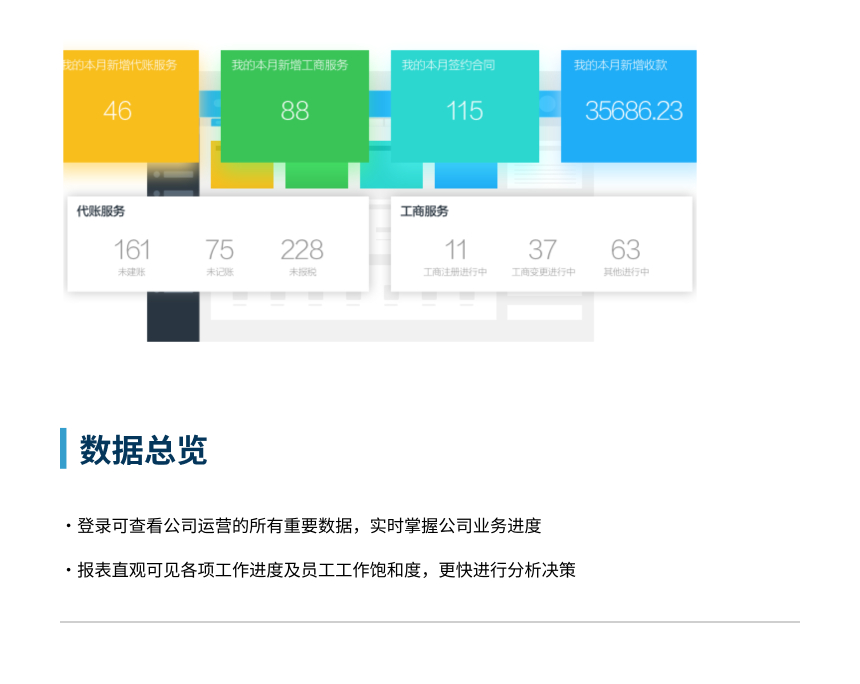
Task: Click the bullet text starting with 报表直观可见
Action: click(x=326, y=571)
